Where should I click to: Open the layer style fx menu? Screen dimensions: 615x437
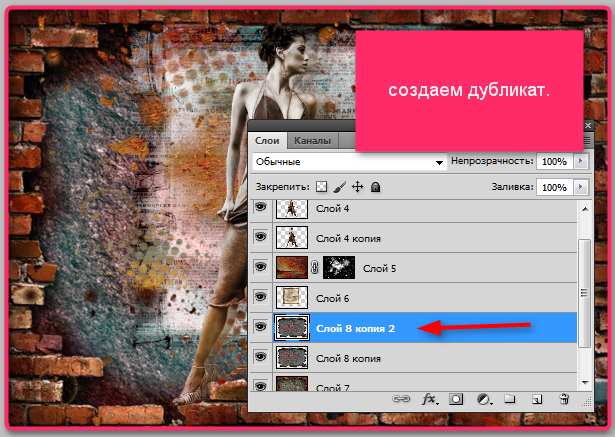430,399
